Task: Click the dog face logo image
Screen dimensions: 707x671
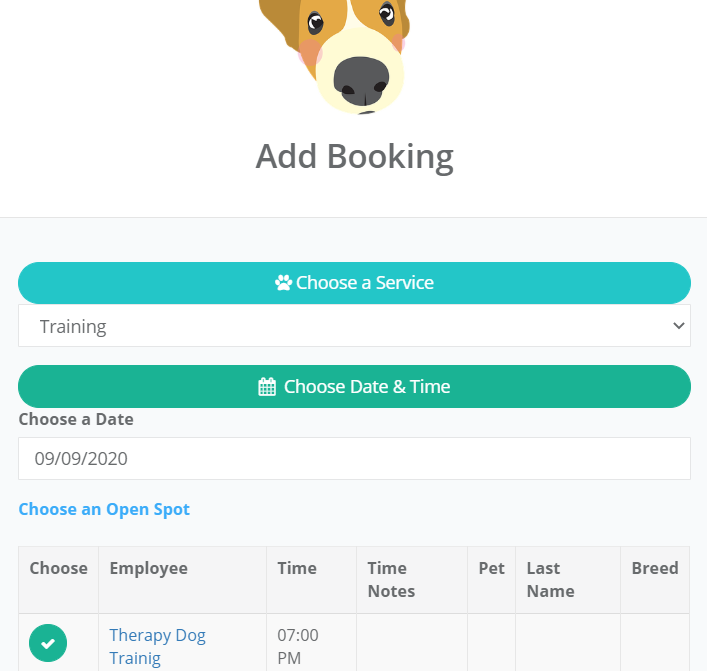Action: point(335,57)
